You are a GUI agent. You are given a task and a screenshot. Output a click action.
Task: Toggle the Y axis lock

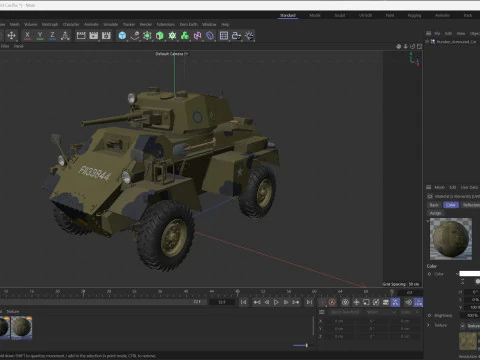click(x=40, y=36)
